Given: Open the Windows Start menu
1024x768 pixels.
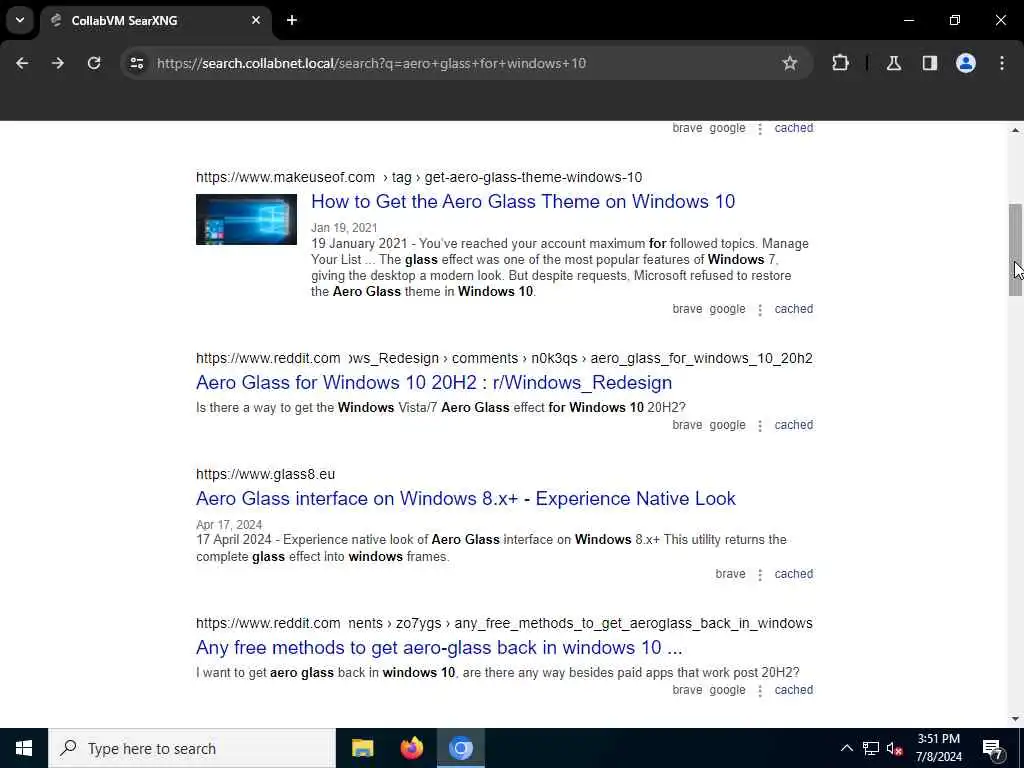Looking at the screenshot, I should pos(24,748).
